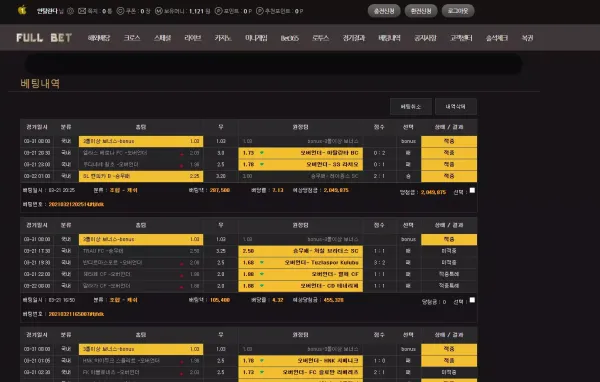Click red up arrow in 03-21 19:30 row
The image size is (600, 382).
182,263
